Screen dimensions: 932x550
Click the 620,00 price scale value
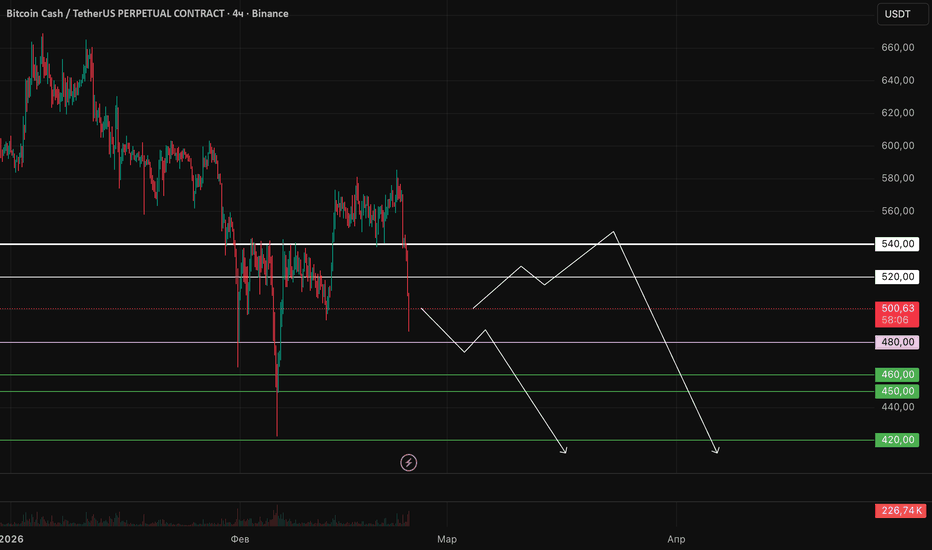tap(898, 113)
